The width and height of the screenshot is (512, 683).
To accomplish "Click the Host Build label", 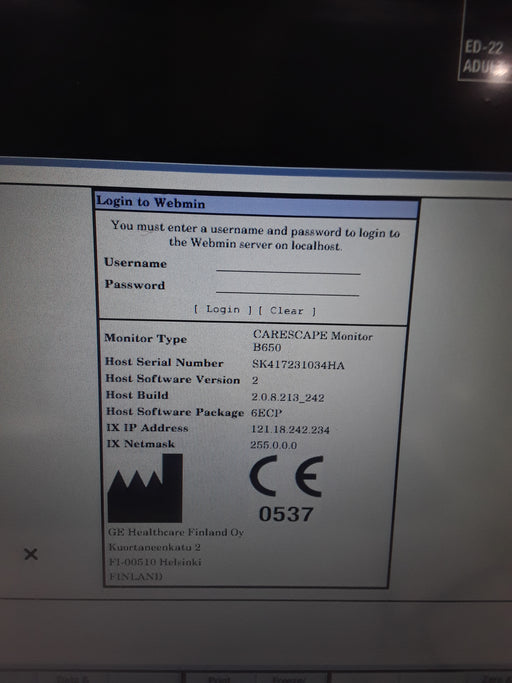I will [x=137, y=395].
